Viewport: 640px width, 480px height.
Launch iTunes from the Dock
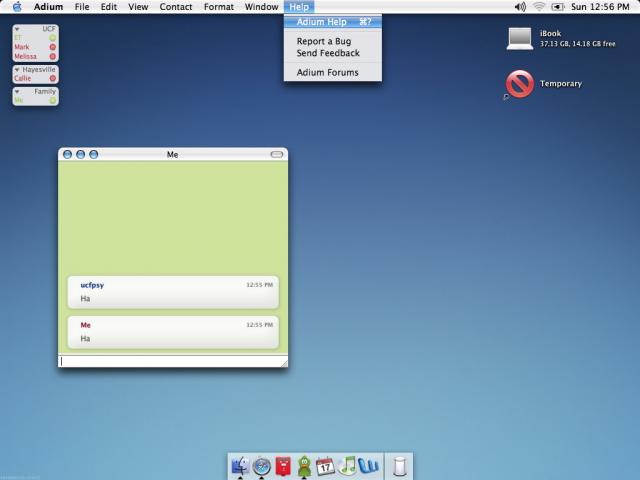point(347,466)
